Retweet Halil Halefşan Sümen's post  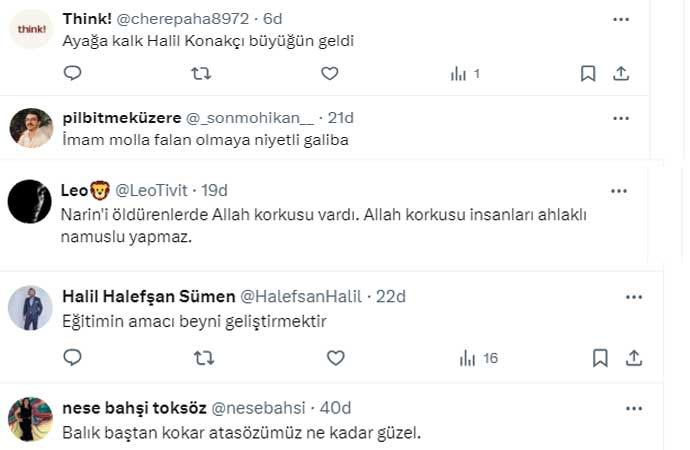point(202,358)
